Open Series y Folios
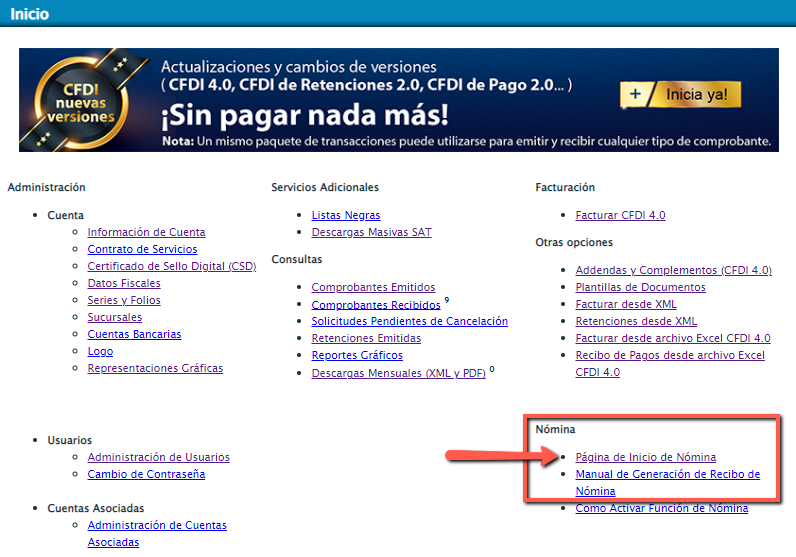This screenshot has height=557, width=796. click(x=124, y=300)
